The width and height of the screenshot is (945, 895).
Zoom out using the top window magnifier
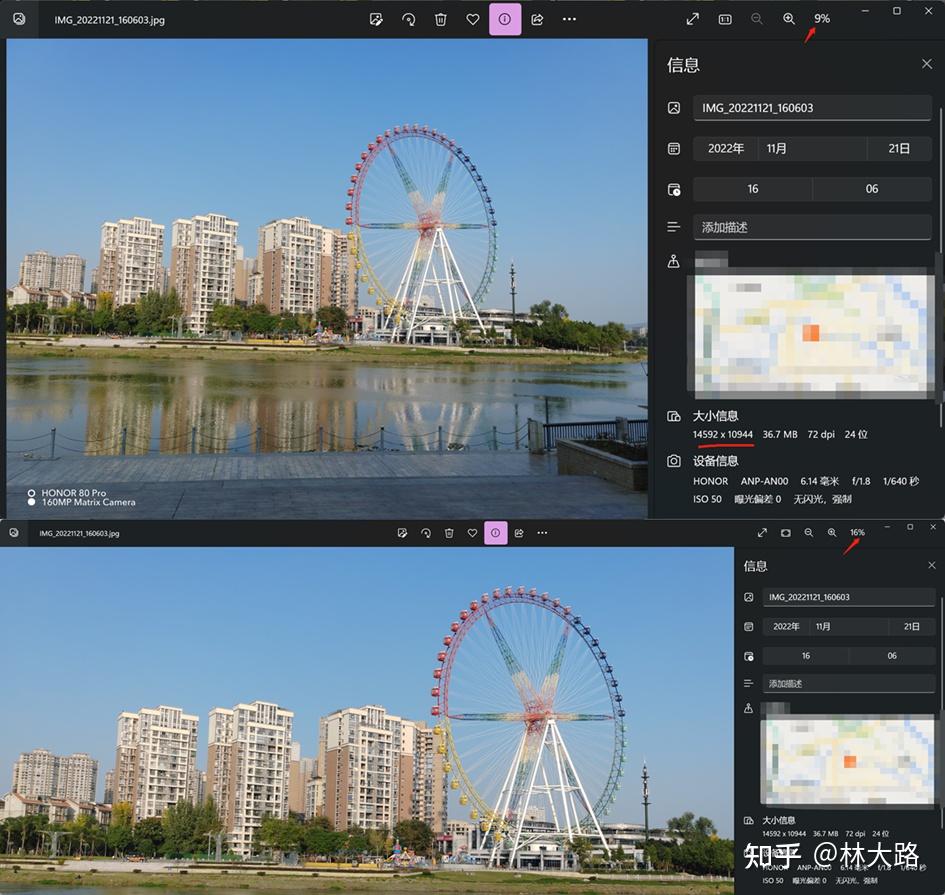click(757, 19)
